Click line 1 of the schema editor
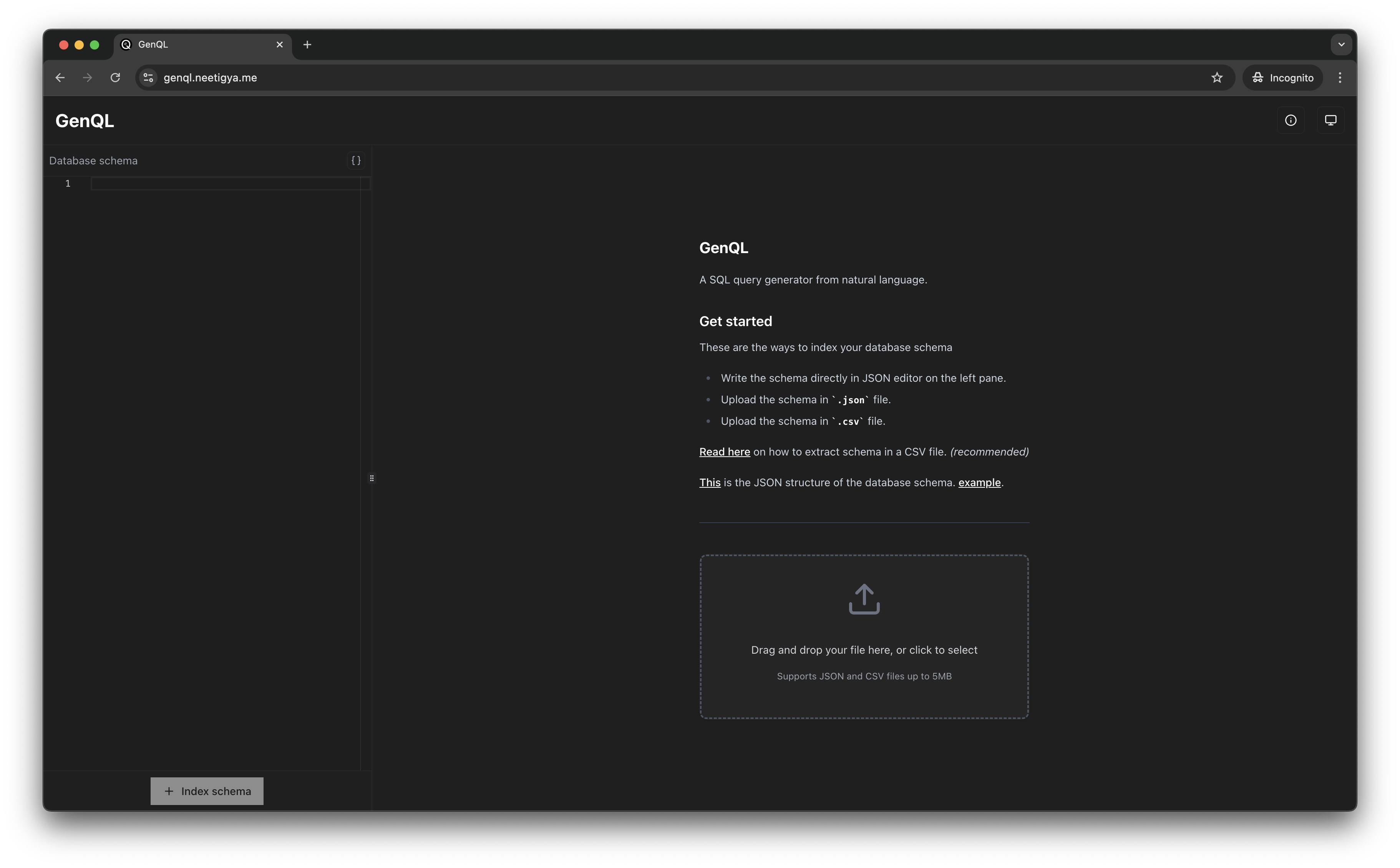This screenshot has width=1400, height=868. (224, 184)
